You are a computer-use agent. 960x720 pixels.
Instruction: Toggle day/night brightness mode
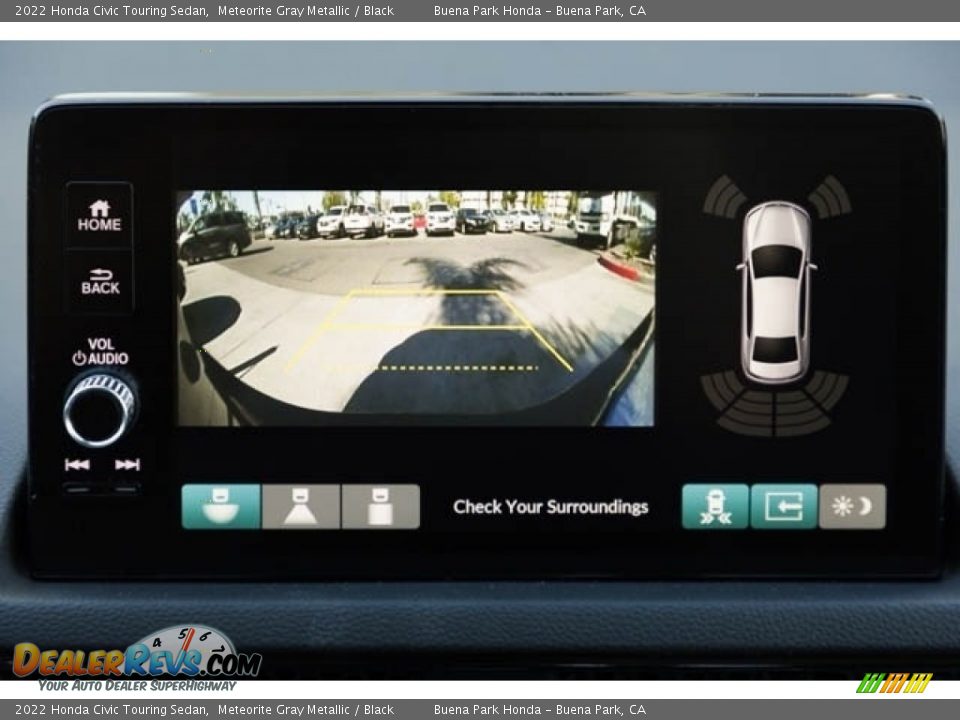tap(852, 506)
